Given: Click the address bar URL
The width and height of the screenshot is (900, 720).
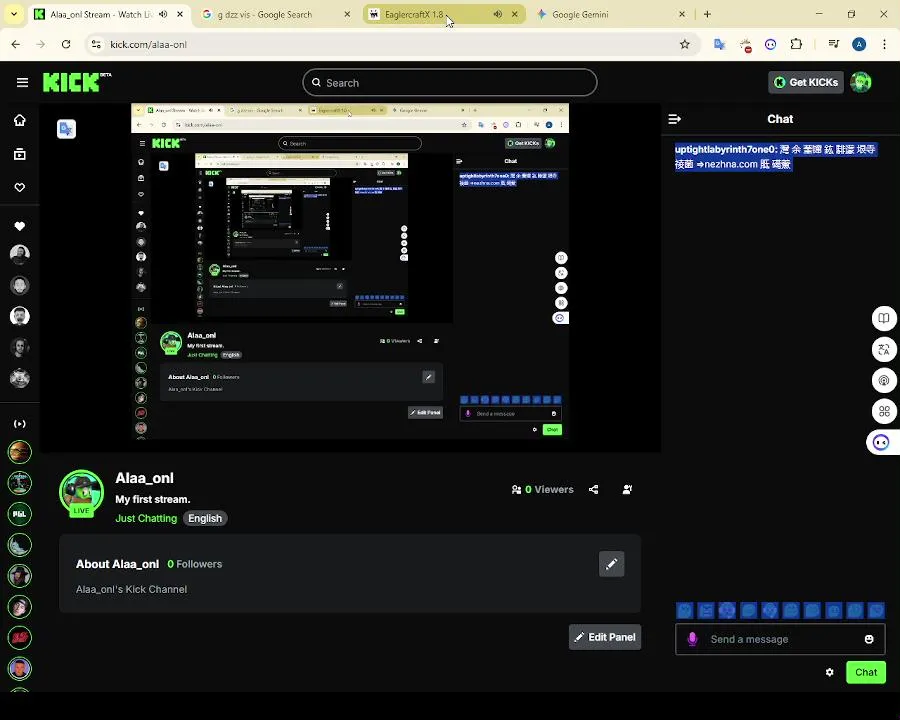Looking at the screenshot, I should click(x=149, y=44).
